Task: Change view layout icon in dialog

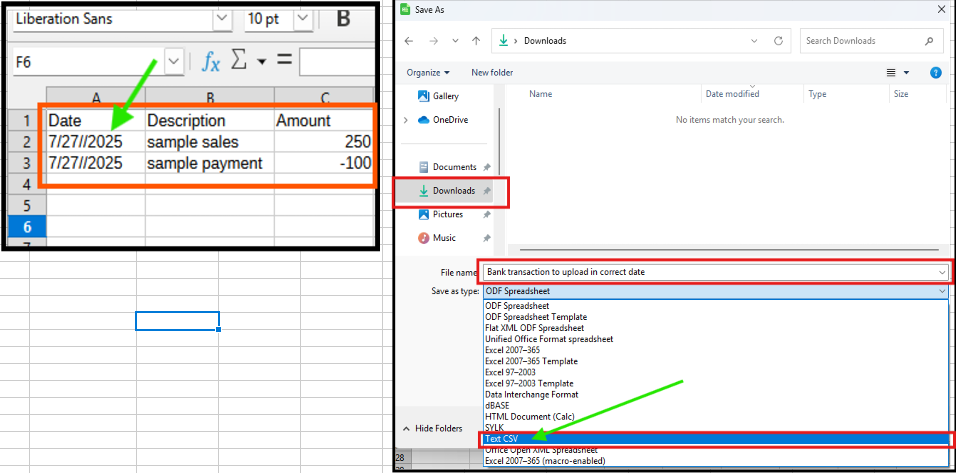Action: point(891,73)
